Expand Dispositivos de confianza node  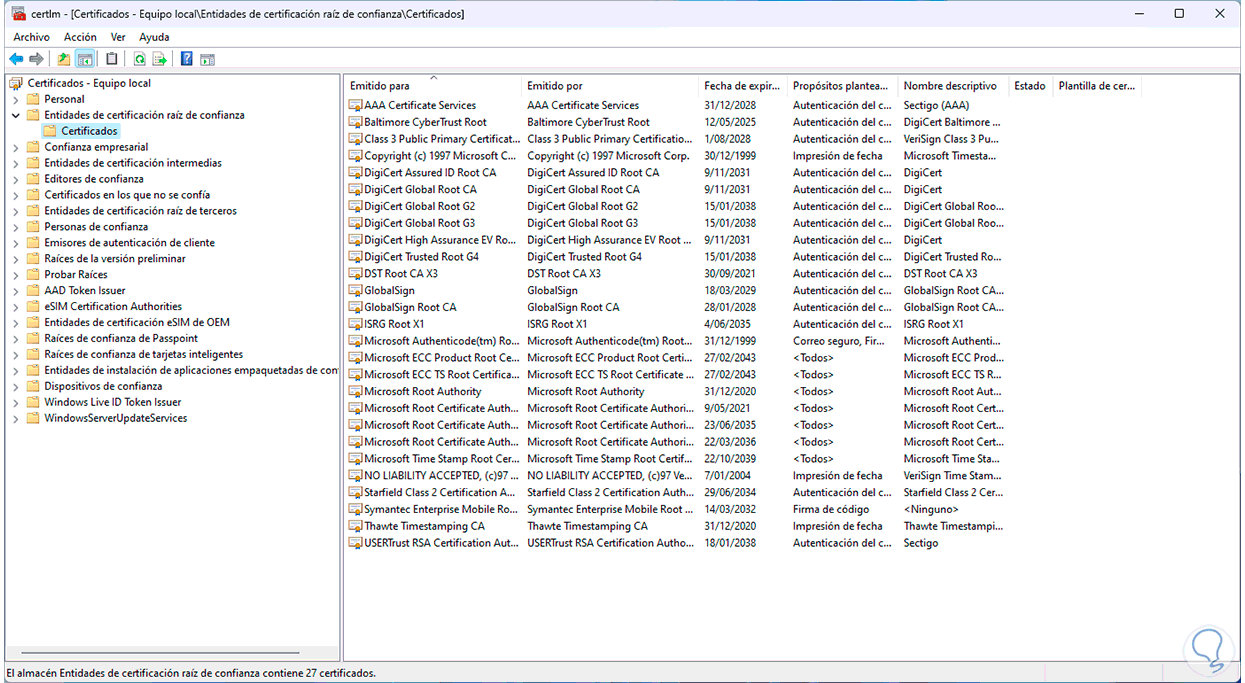coord(16,386)
